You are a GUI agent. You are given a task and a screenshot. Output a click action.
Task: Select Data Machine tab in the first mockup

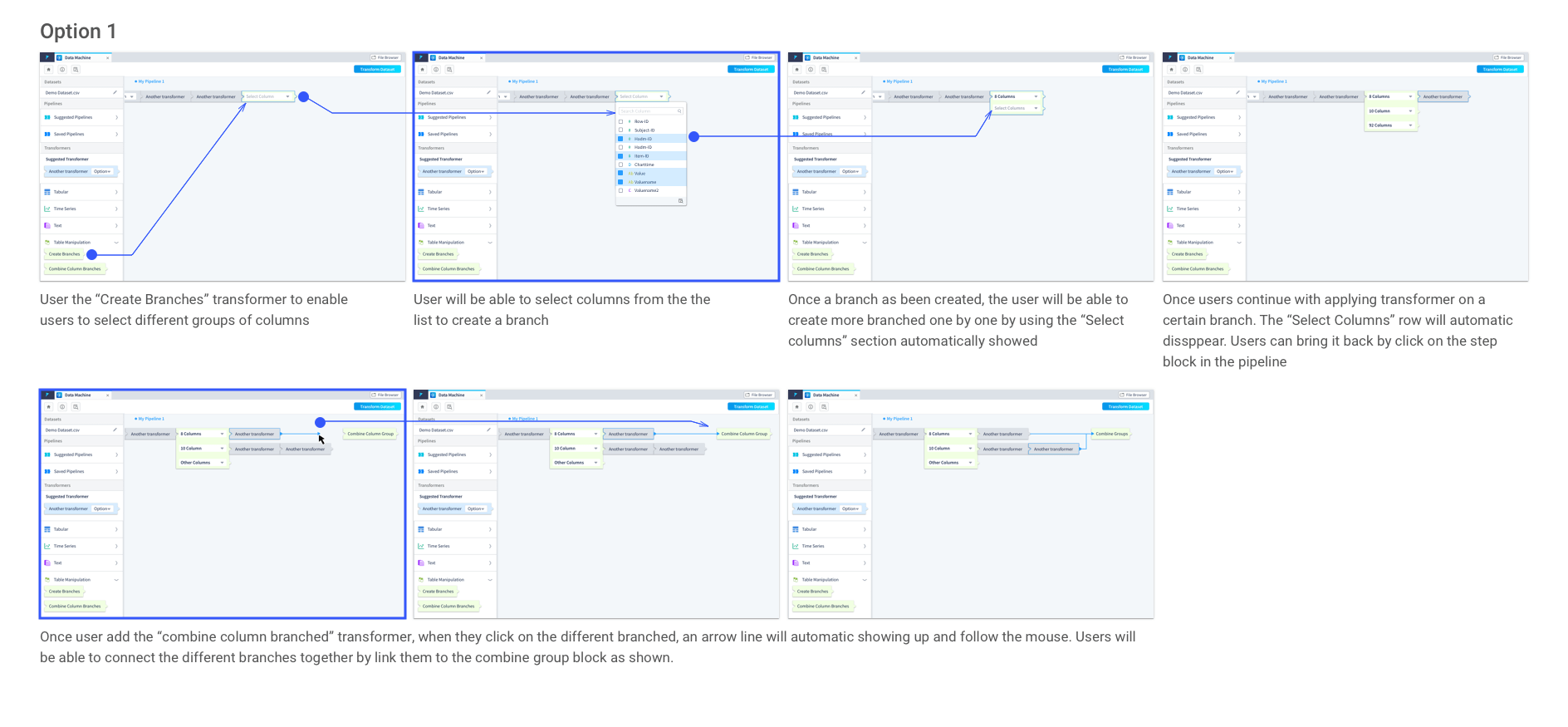coord(83,57)
